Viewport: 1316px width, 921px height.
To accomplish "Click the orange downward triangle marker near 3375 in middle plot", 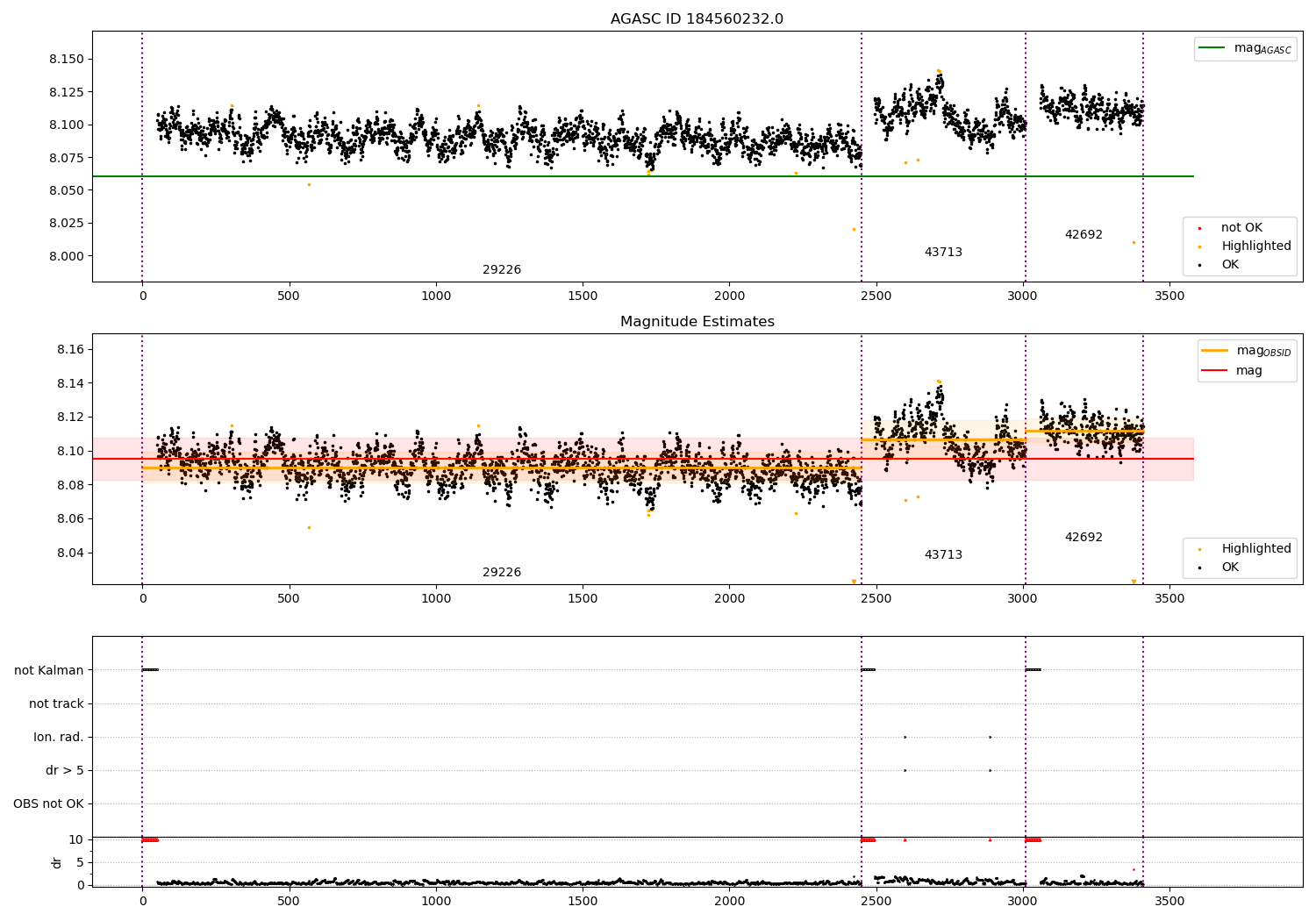I will (x=1134, y=582).
